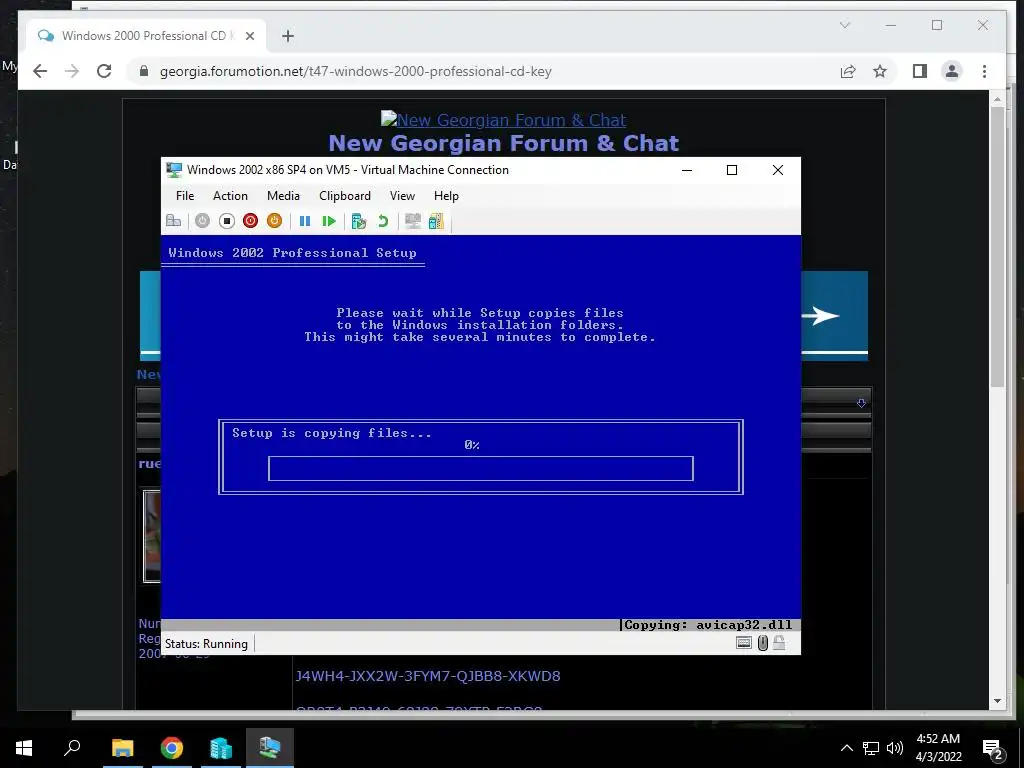Toggle Chrome side panel
1024x768 pixels.
920,71
